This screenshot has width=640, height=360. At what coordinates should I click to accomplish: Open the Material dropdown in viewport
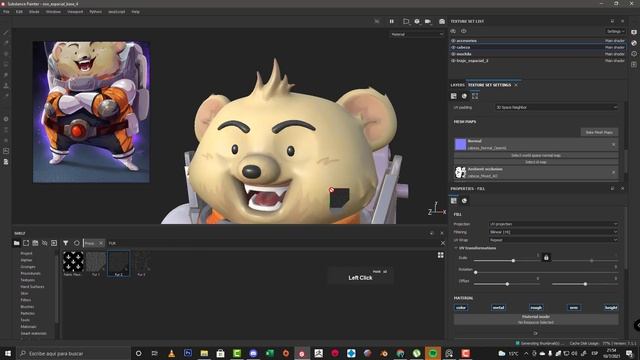pyautogui.click(x=417, y=34)
